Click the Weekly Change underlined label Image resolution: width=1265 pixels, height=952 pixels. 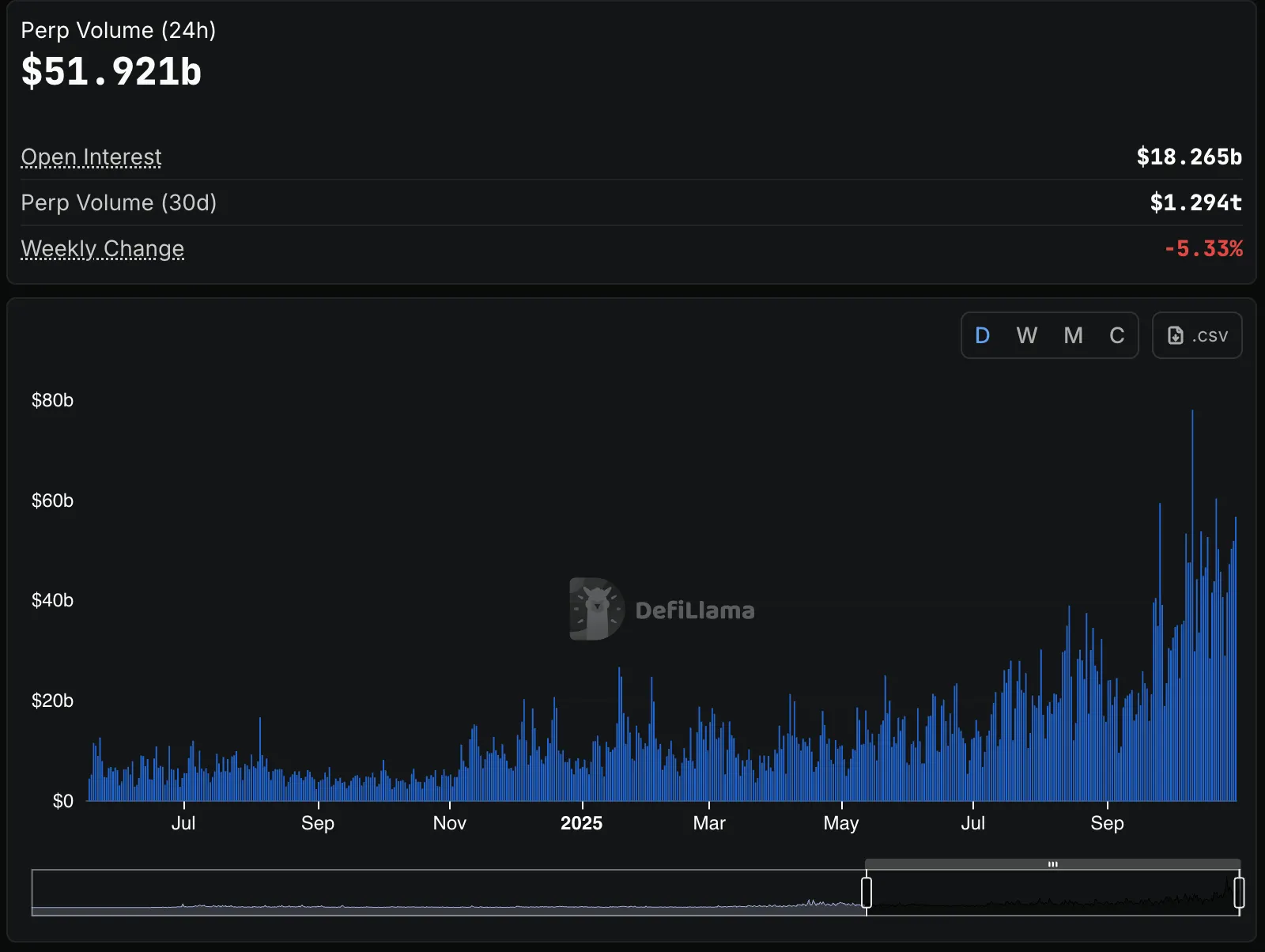102,248
